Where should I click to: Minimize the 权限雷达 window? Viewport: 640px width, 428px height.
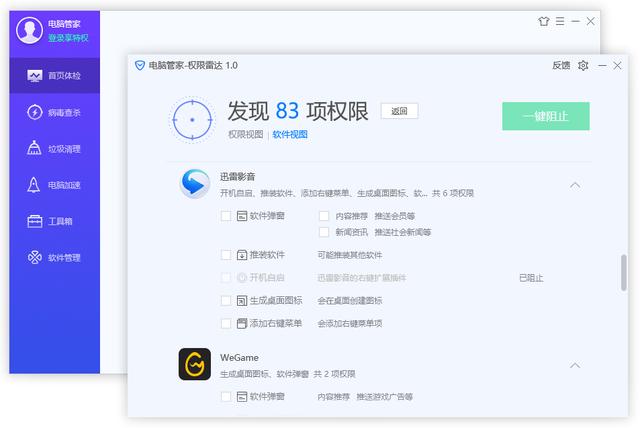click(x=602, y=65)
